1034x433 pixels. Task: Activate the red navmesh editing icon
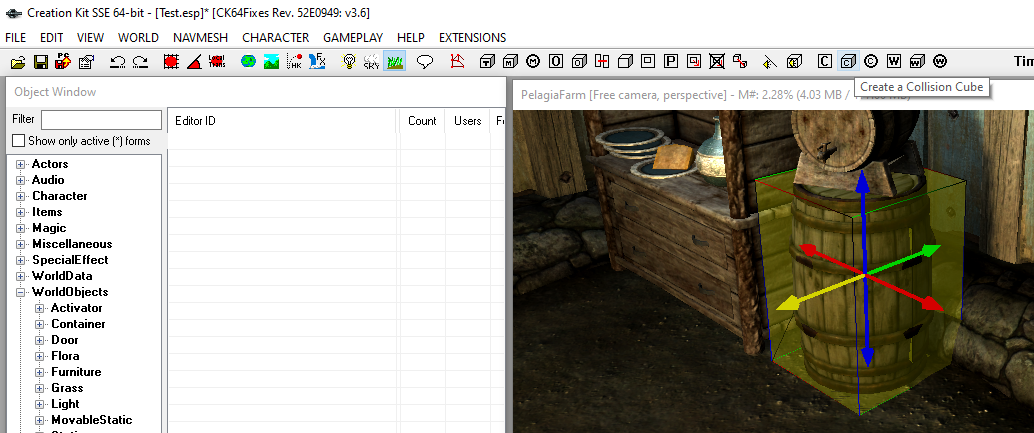pyautogui.click(x=457, y=62)
